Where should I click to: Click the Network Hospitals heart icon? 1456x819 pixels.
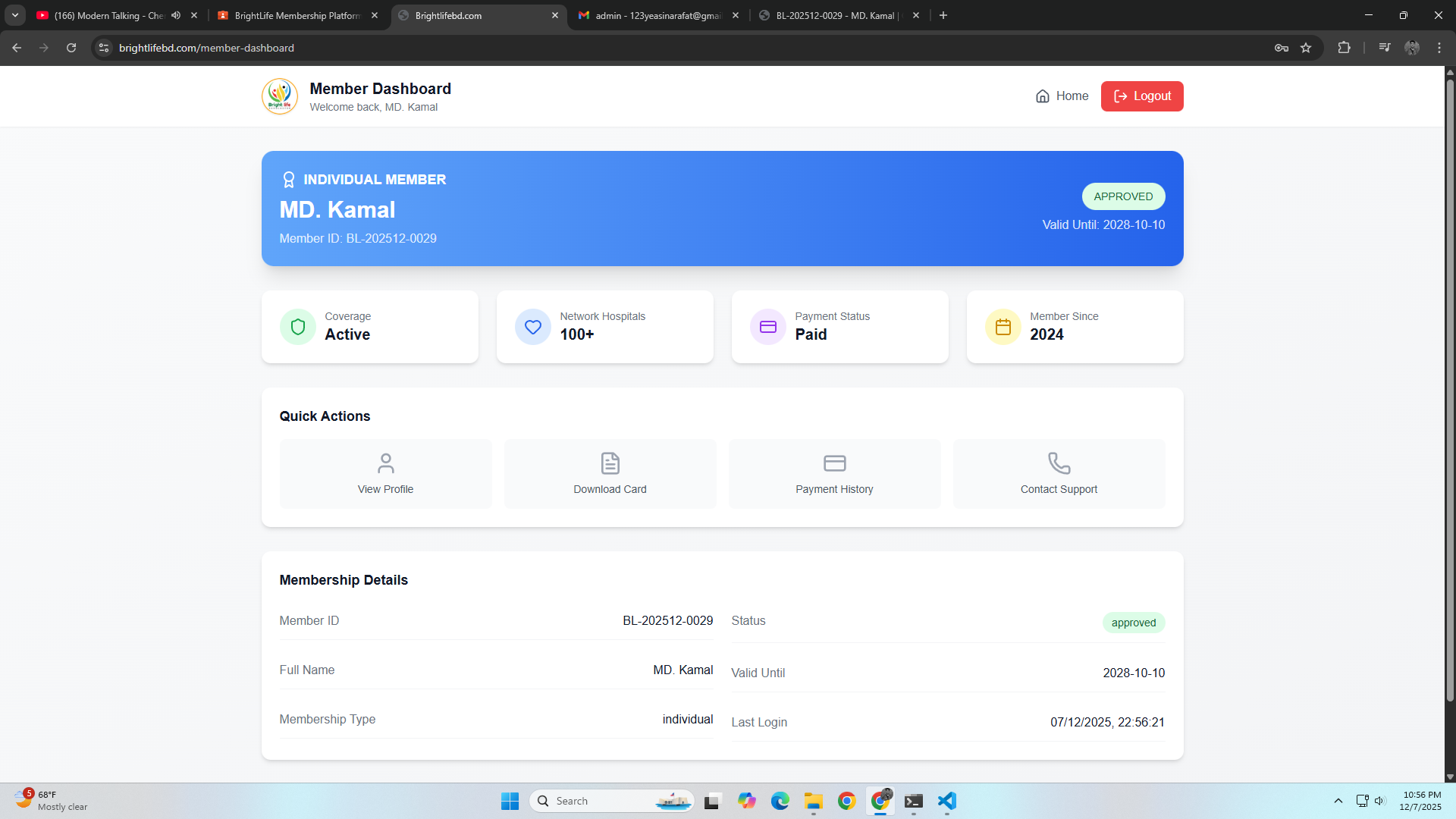[533, 327]
